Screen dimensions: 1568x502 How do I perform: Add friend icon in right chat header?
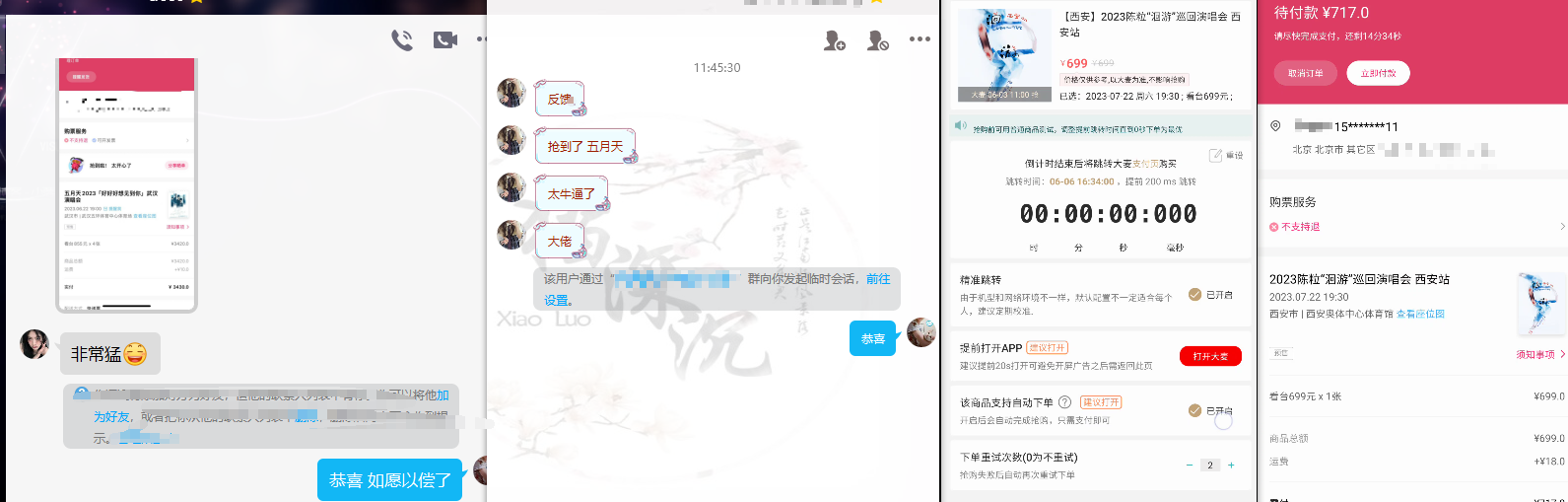(835, 40)
